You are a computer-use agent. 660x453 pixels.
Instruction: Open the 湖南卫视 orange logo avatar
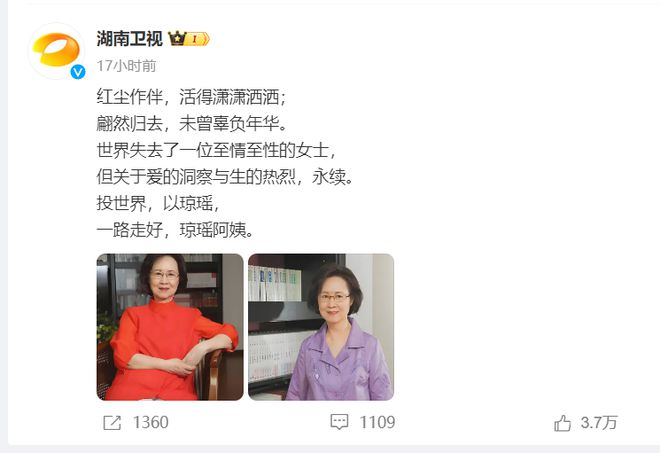point(56,51)
